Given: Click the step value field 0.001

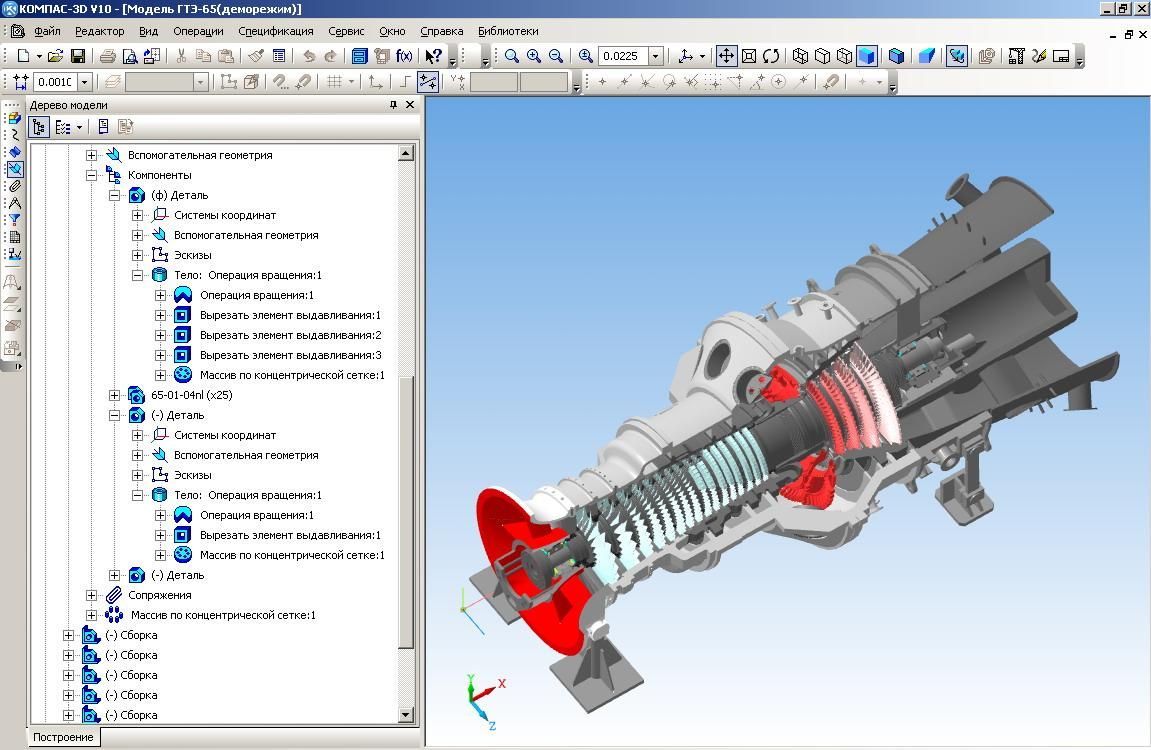Looking at the screenshot, I should point(55,82).
